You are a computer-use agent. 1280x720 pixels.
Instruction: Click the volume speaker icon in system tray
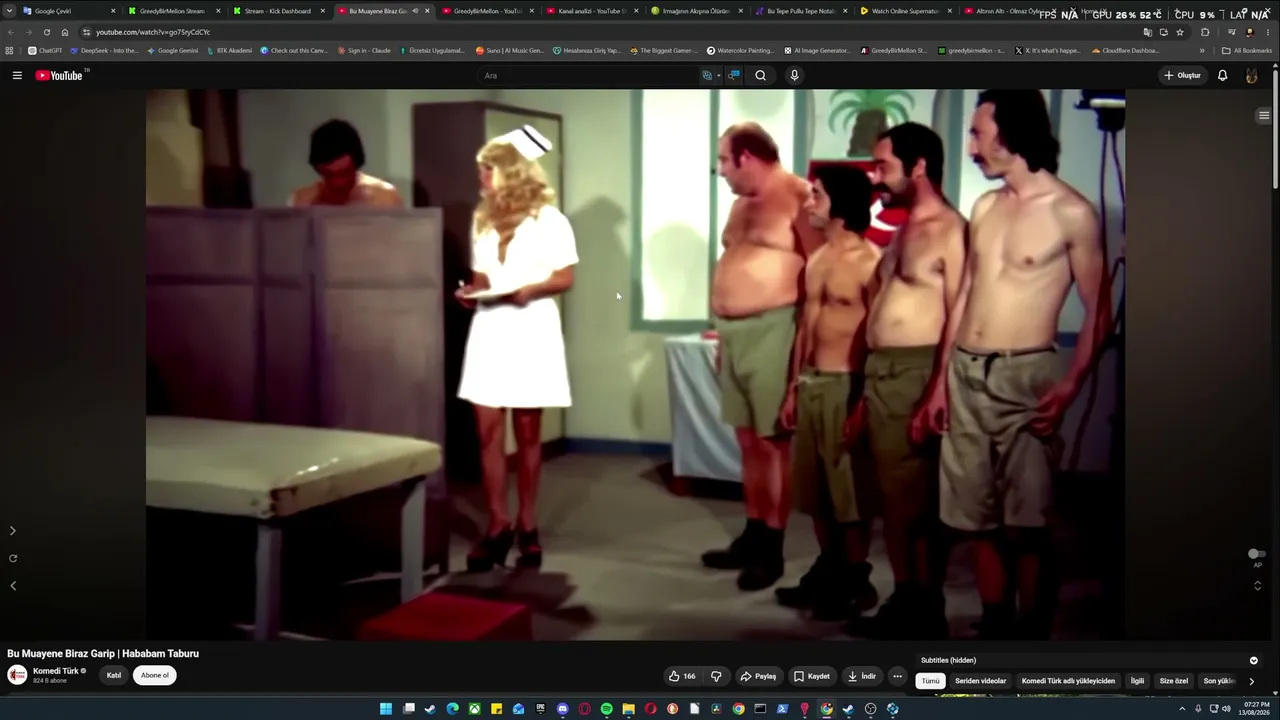(1227, 709)
